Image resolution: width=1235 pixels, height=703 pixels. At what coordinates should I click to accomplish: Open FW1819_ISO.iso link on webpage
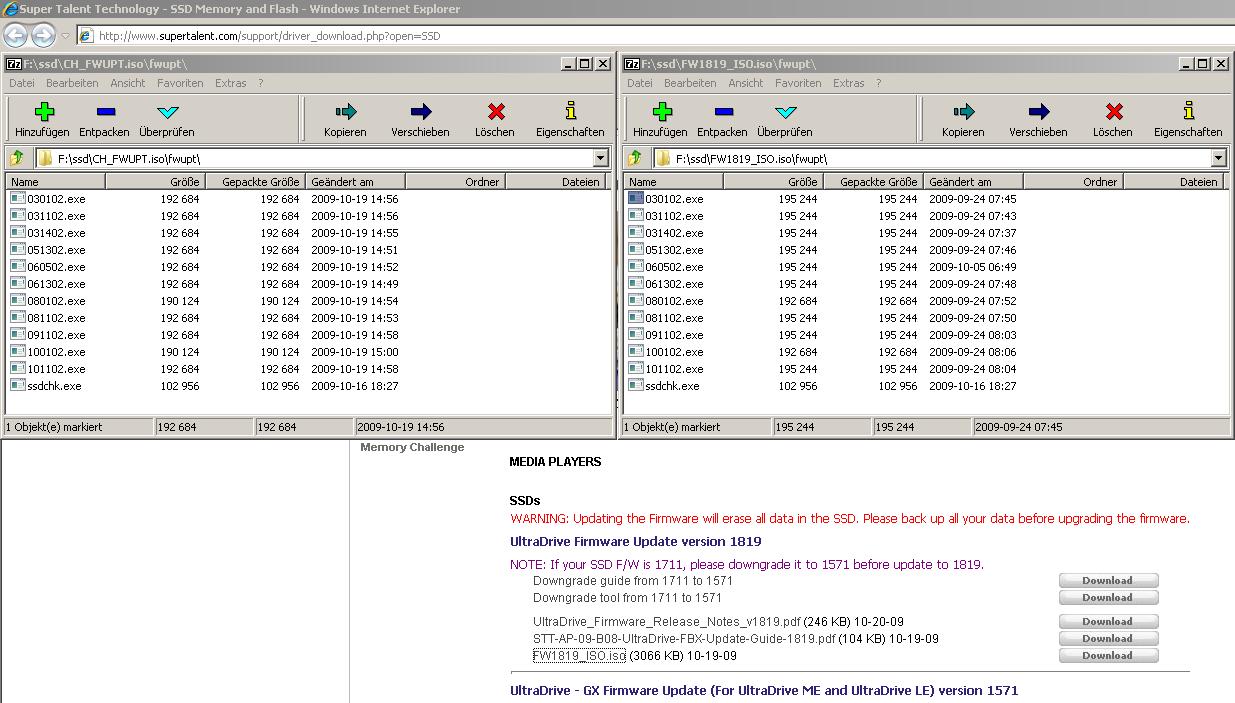coord(579,656)
